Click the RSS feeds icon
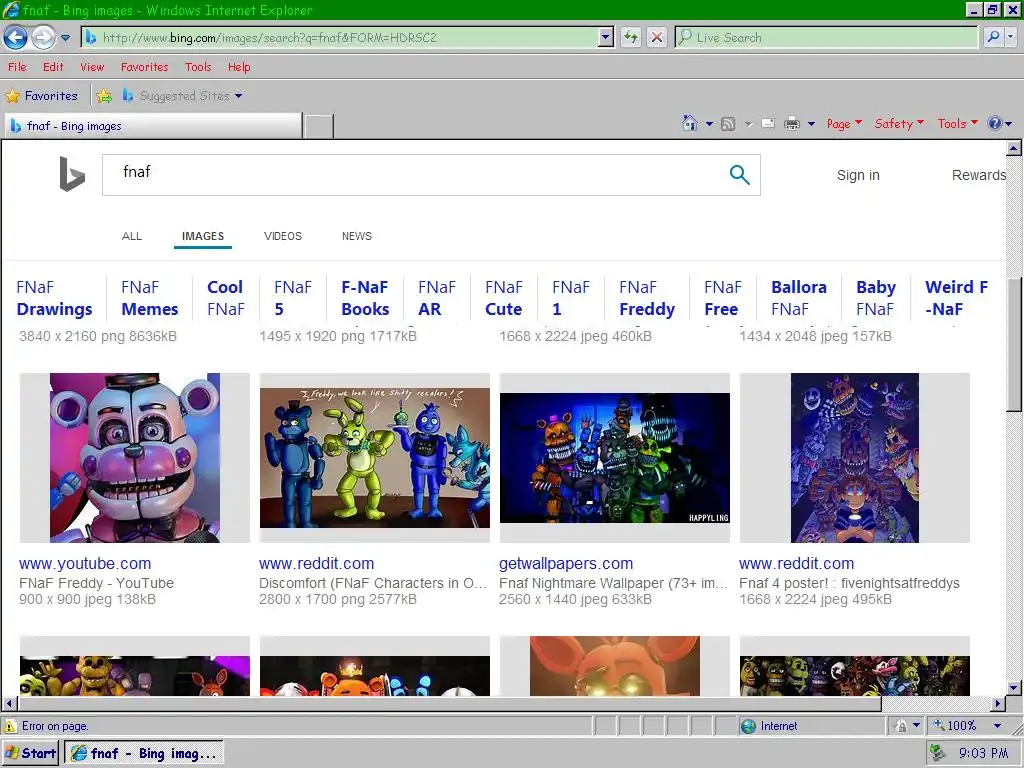Screen dimensions: 1024x768 tap(728, 123)
